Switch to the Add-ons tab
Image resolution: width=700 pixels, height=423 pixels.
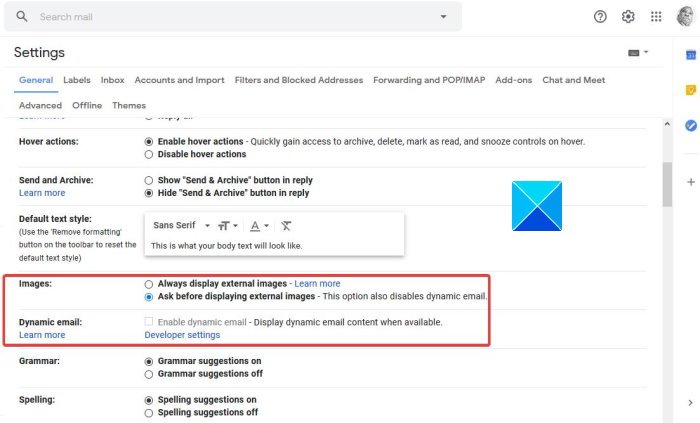pos(513,80)
